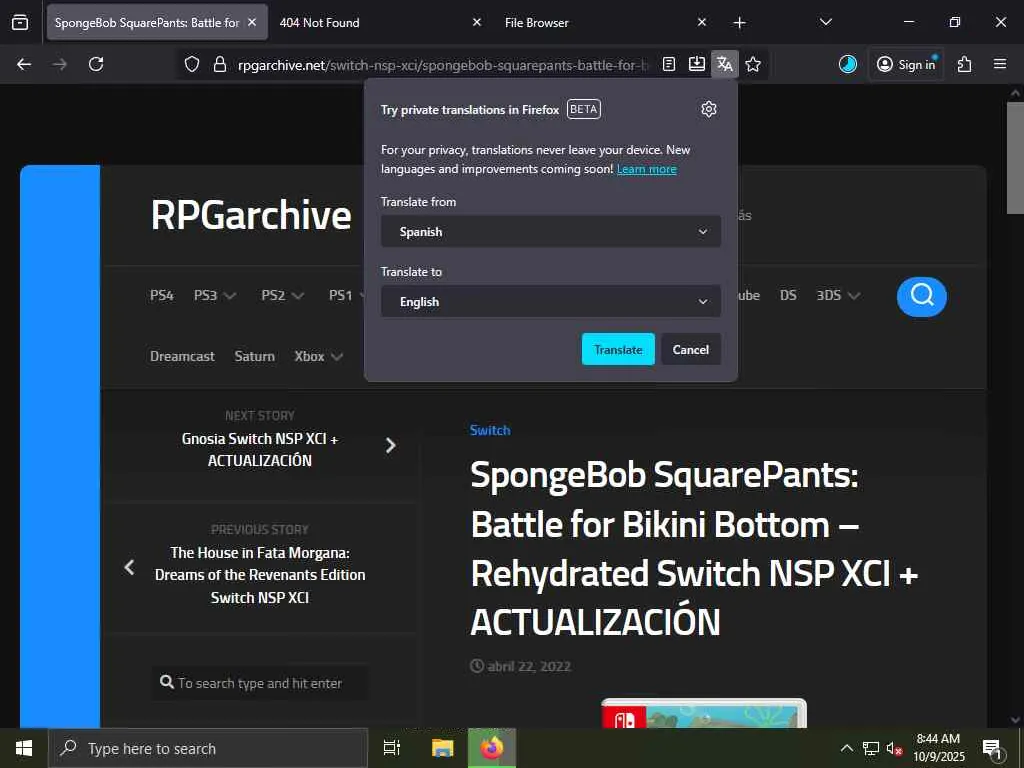Click the translate page icon
The image size is (1024, 768).
coord(725,64)
